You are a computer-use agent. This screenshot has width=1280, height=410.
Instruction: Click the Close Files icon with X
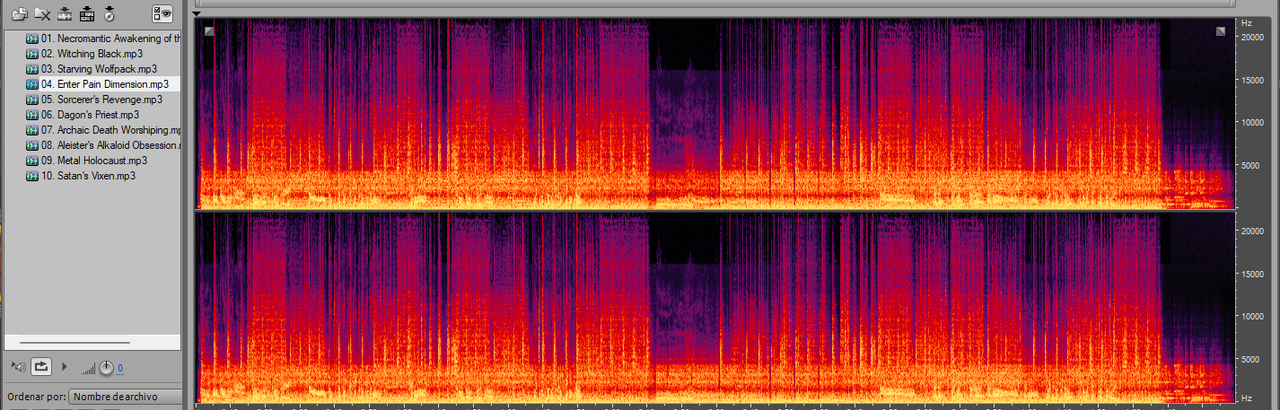click(x=42, y=13)
